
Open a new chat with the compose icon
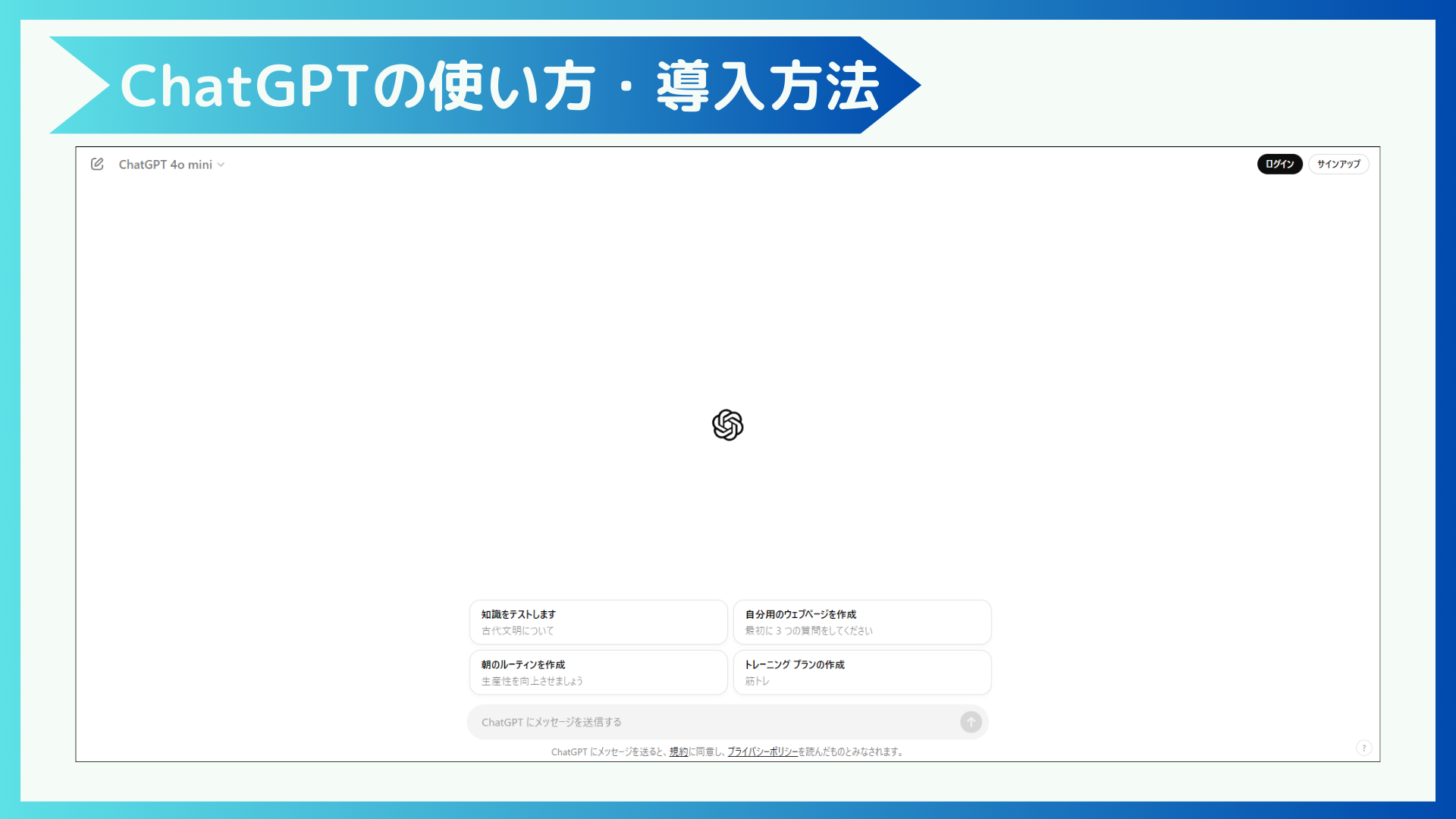pyautogui.click(x=97, y=164)
